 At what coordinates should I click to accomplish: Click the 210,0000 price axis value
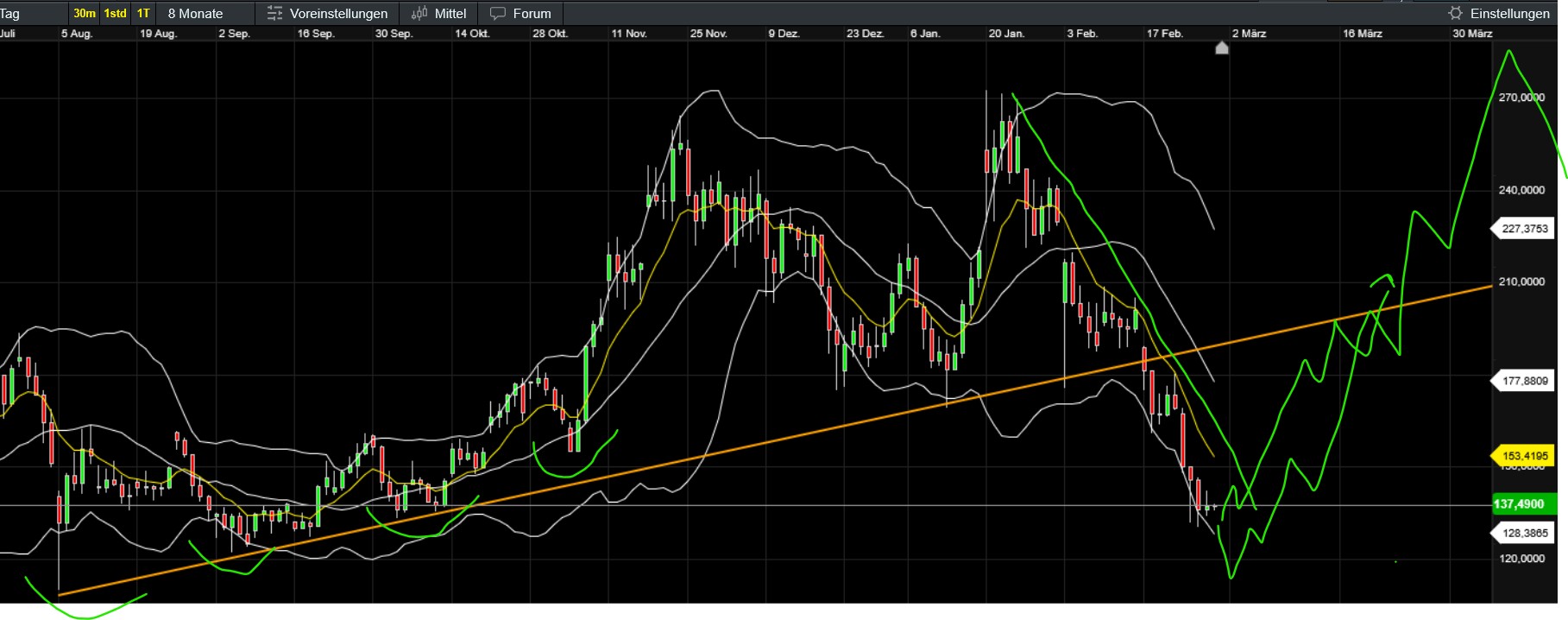pos(1521,282)
